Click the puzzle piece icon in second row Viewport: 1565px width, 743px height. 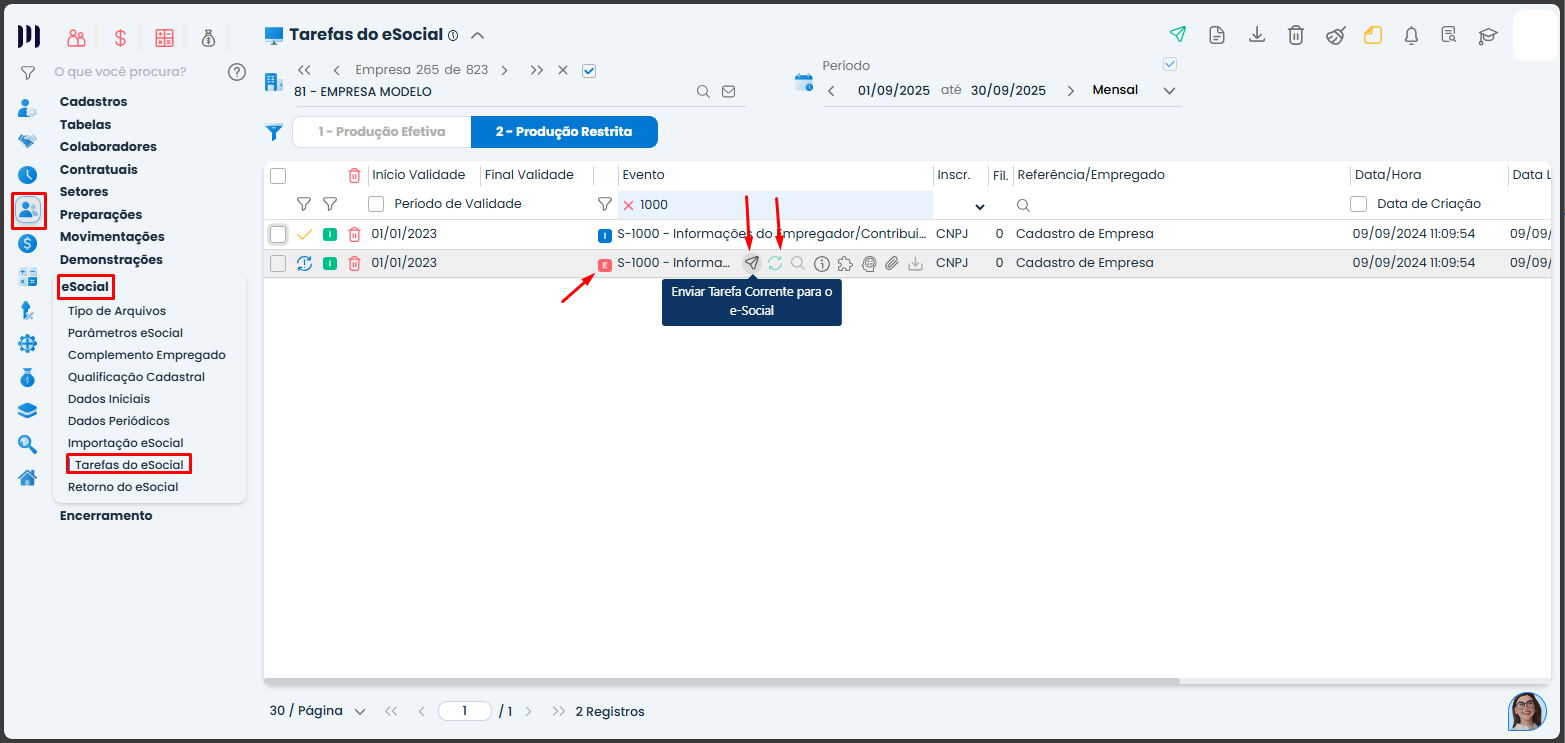pyautogui.click(x=845, y=264)
